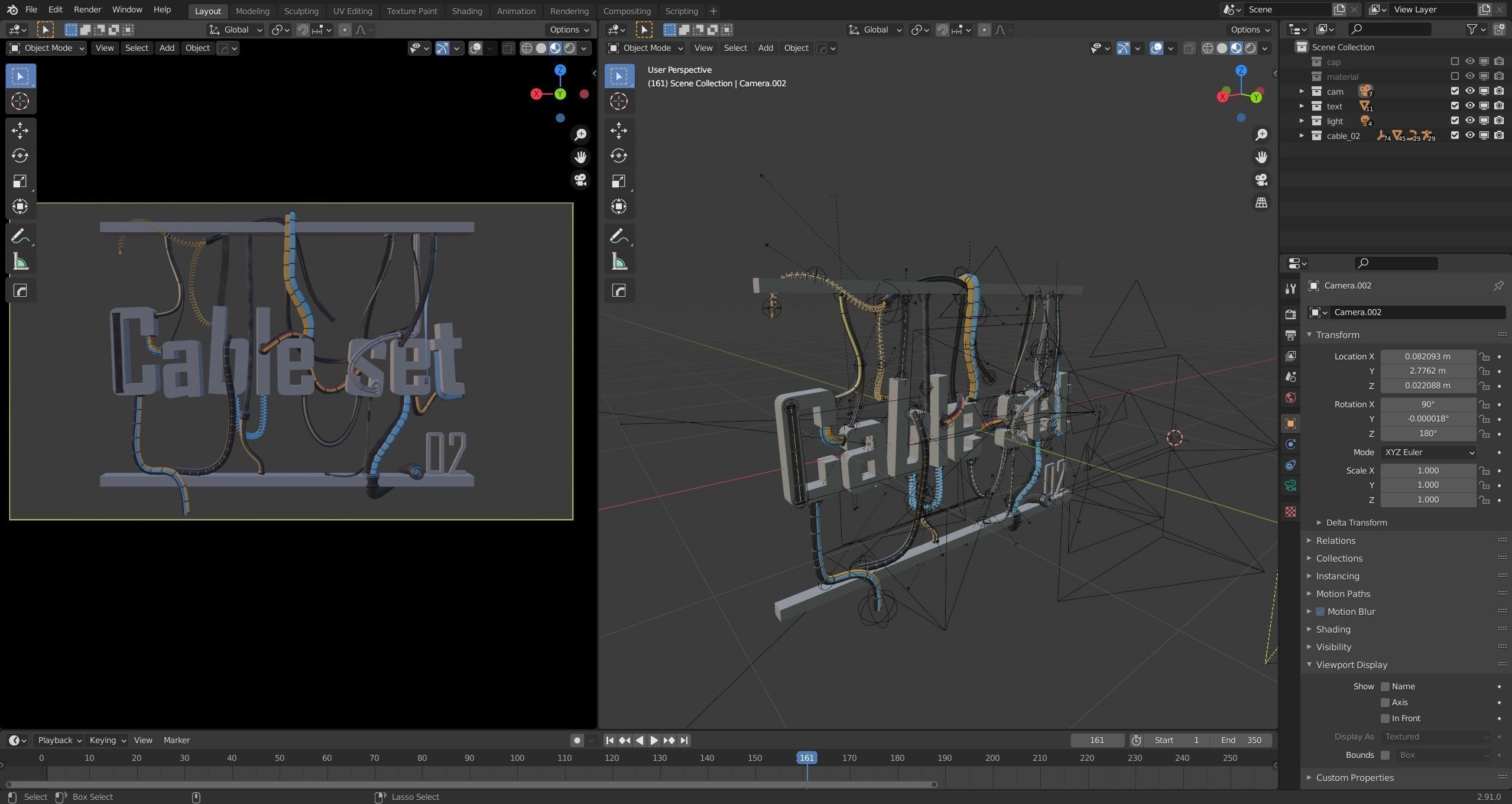Expand the Relations panel

tap(1335, 540)
